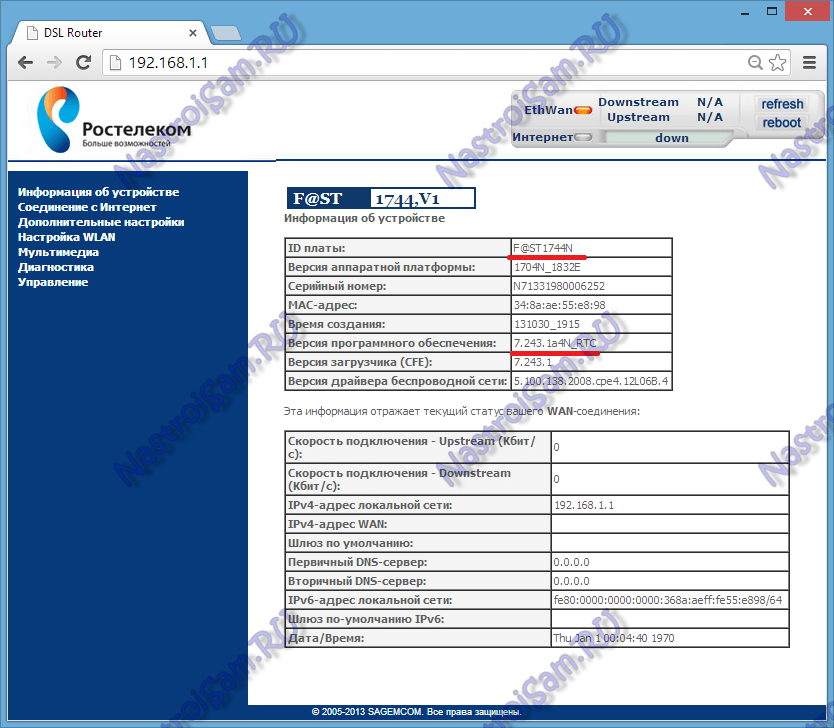Open Настройка WLAN menu section
The image size is (834, 728).
tap(66, 237)
